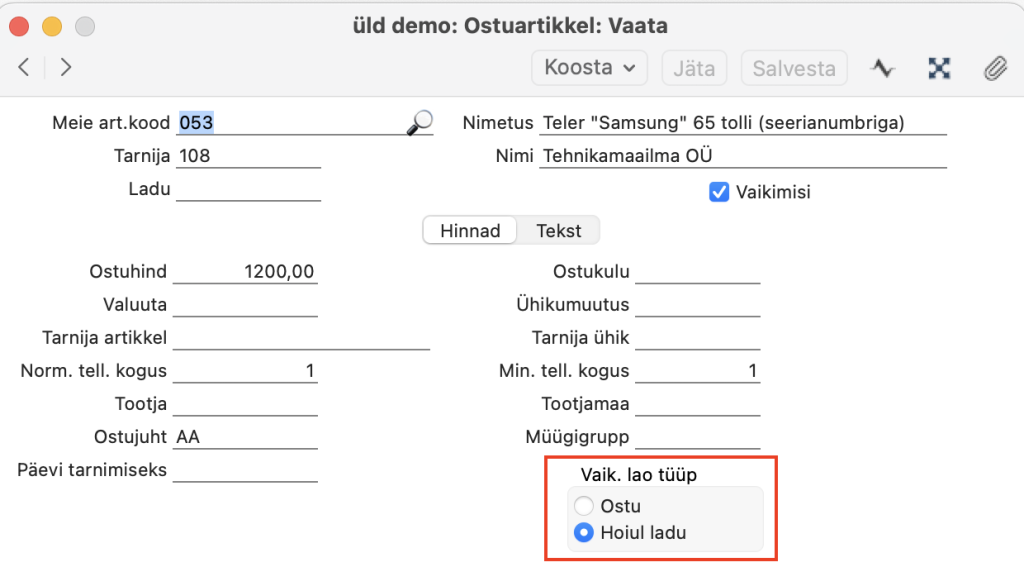The width and height of the screenshot is (1024, 567).
Task: Click the Ostujuht field containing AA
Action: (246, 437)
